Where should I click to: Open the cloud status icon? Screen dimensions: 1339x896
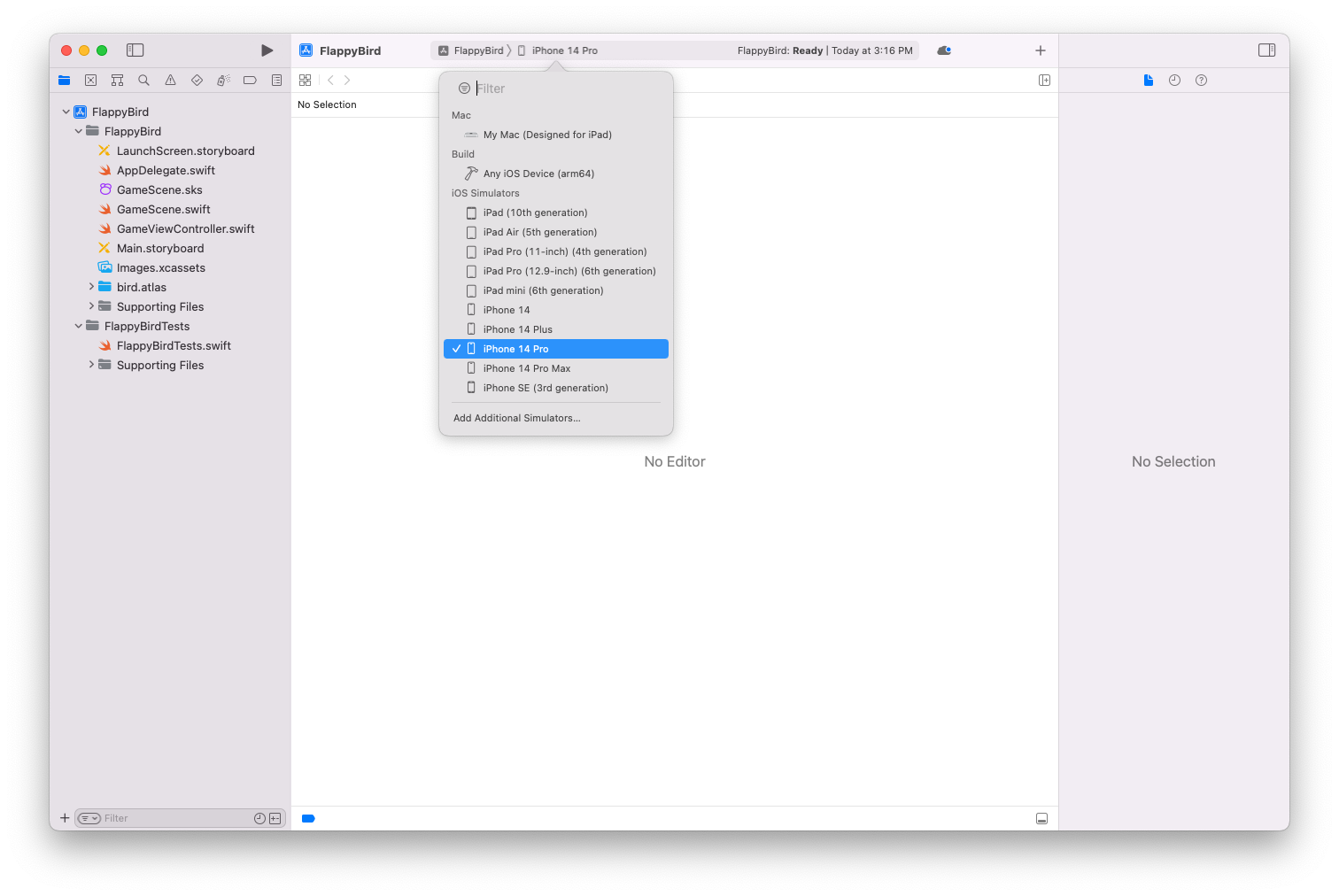click(x=944, y=50)
